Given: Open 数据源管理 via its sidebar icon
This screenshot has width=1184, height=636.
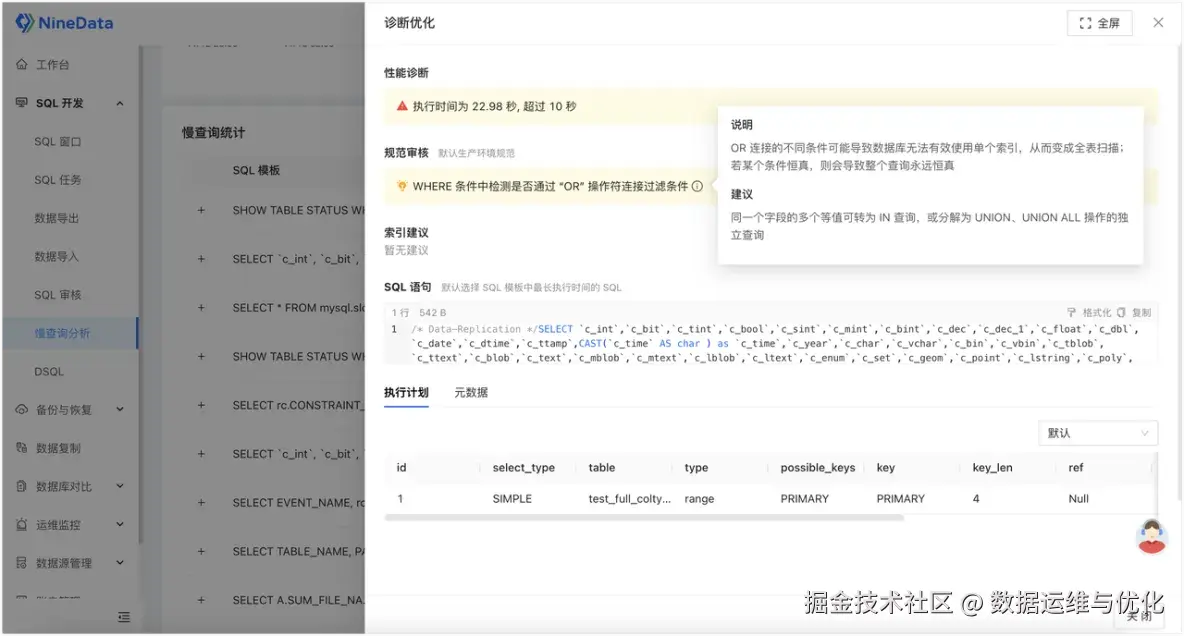Looking at the screenshot, I should point(20,562).
